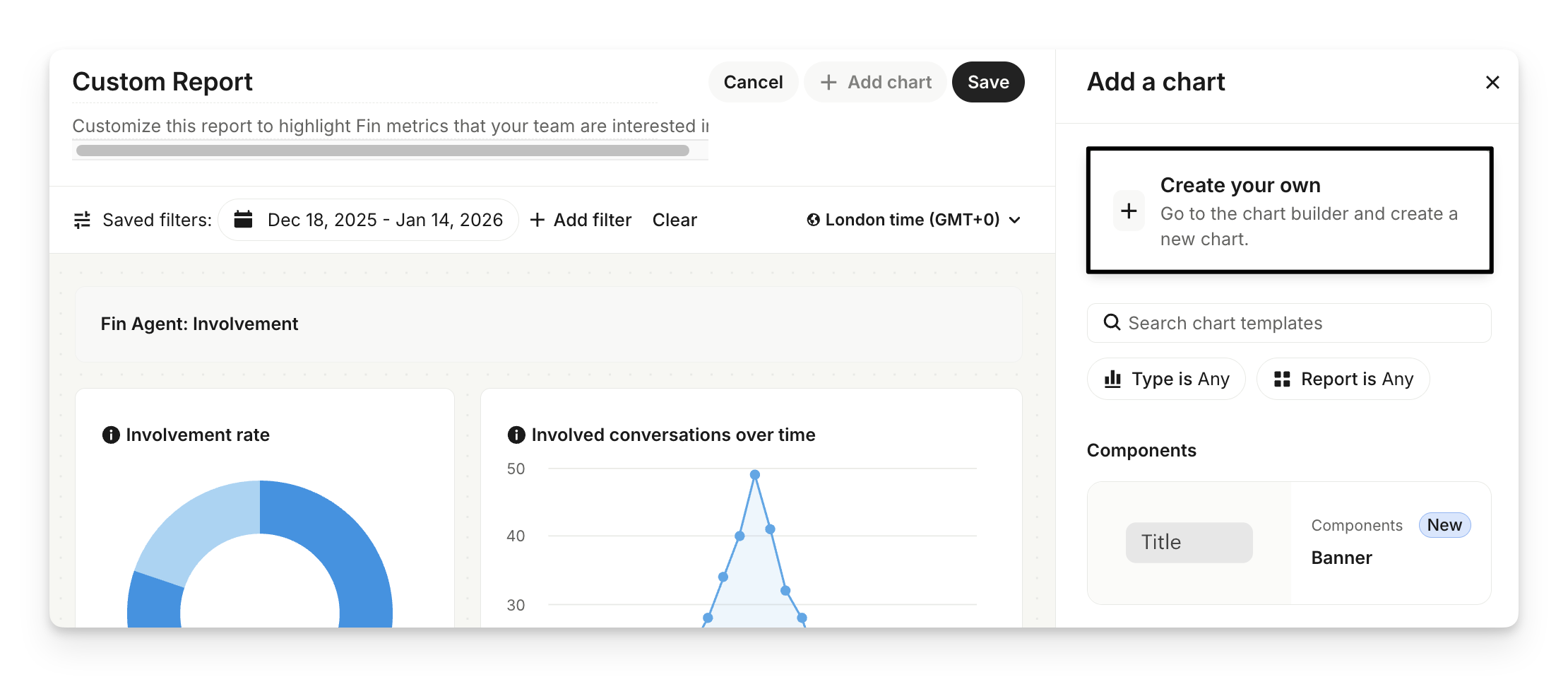
Task: Click the plus icon in Create your own
Action: point(1129,211)
